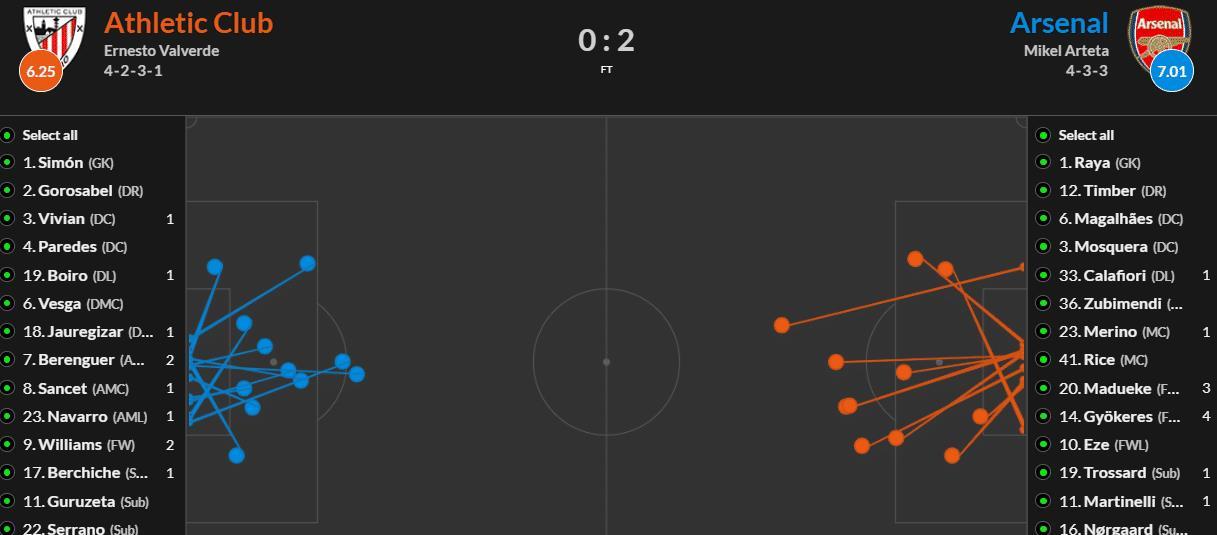This screenshot has height=535, width=1217.
Task: Click manager name Ernesto Valverde
Action: click(x=161, y=51)
